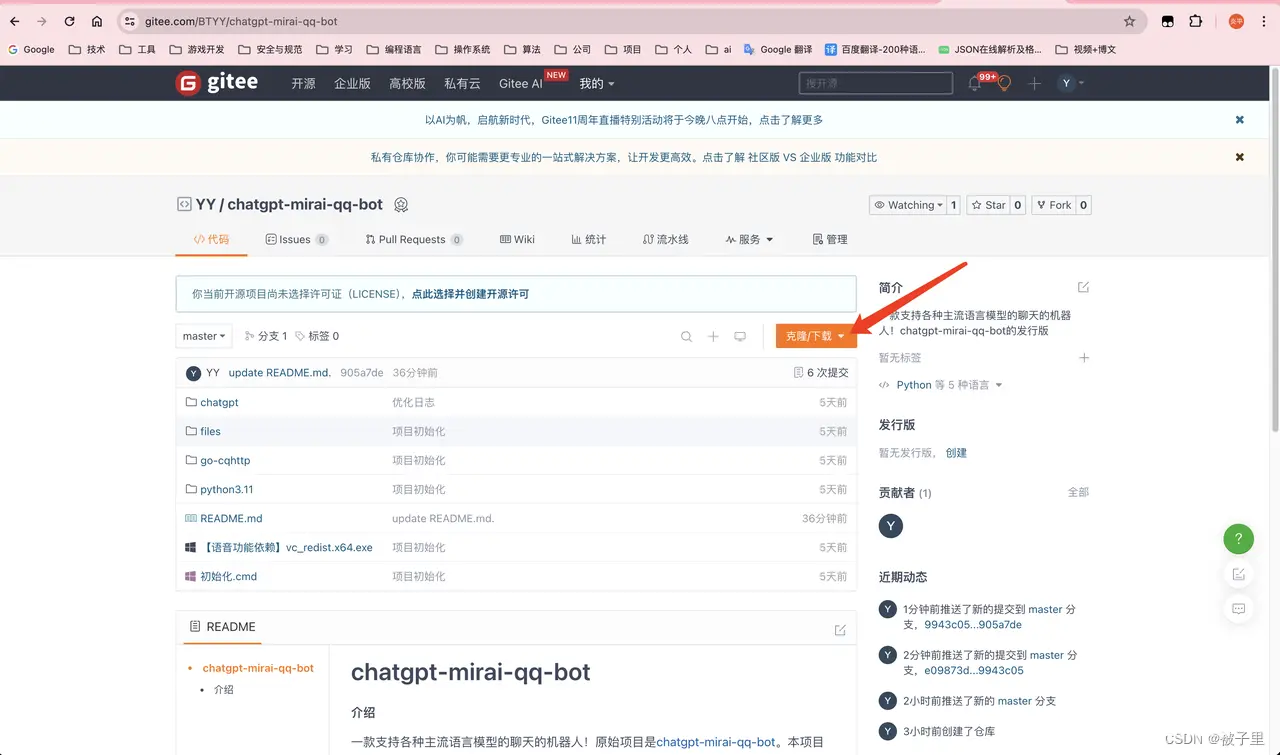Click the Gitee logo in header
This screenshot has height=755, width=1280.
216,83
